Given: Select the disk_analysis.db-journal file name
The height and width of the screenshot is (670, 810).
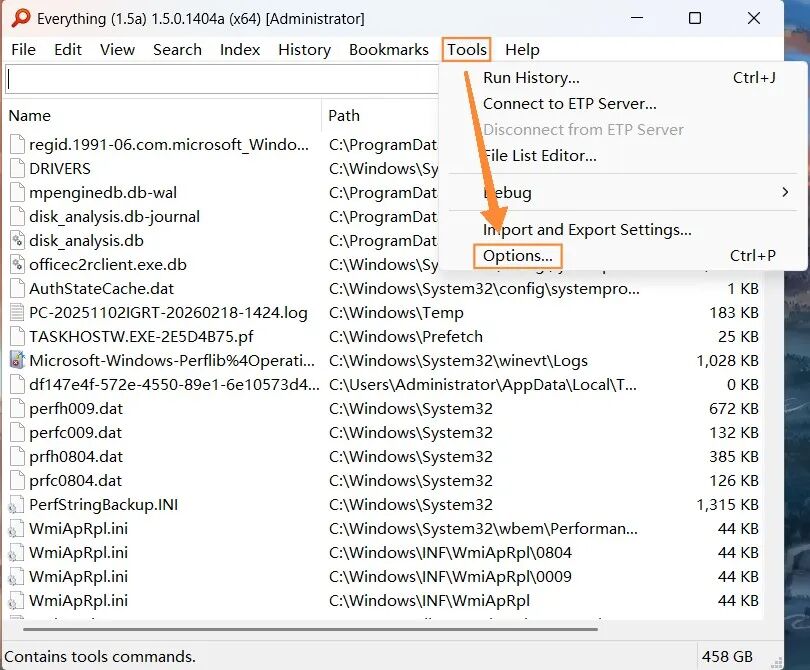Looking at the screenshot, I should tap(114, 216).
